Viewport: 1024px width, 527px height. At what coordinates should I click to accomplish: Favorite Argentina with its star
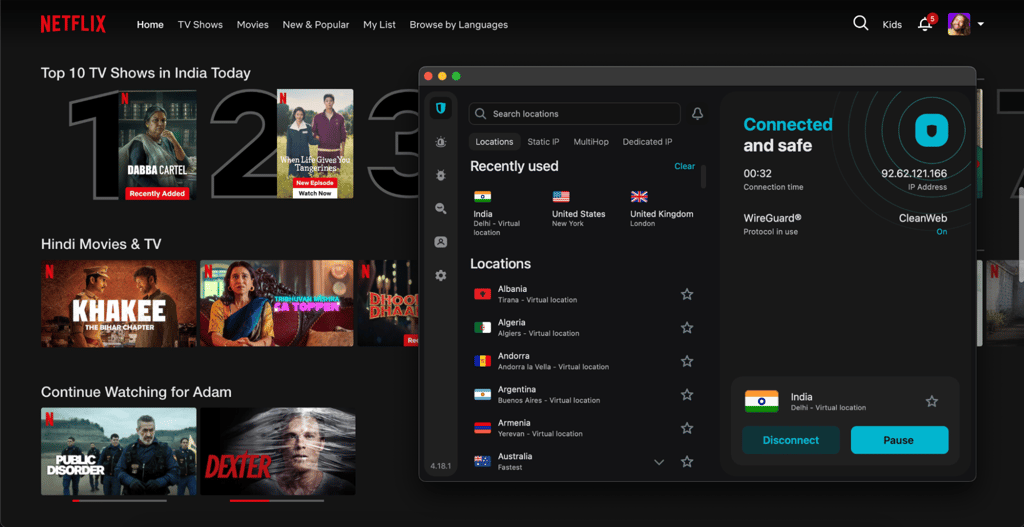[687, 394]
